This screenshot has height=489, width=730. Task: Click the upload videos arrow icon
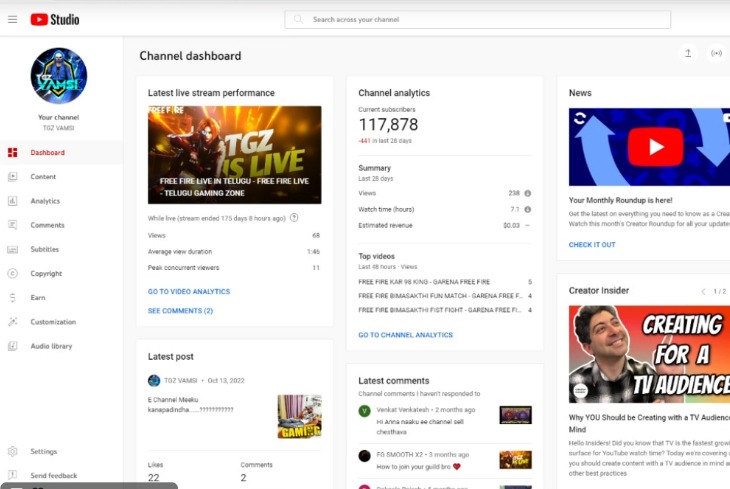(x=688, y=53)
